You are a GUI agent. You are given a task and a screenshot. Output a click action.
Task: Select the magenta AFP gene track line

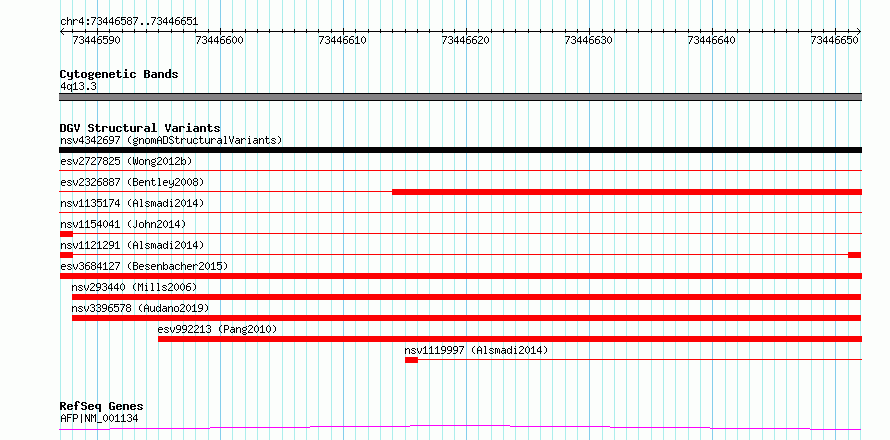coord(461,428)
